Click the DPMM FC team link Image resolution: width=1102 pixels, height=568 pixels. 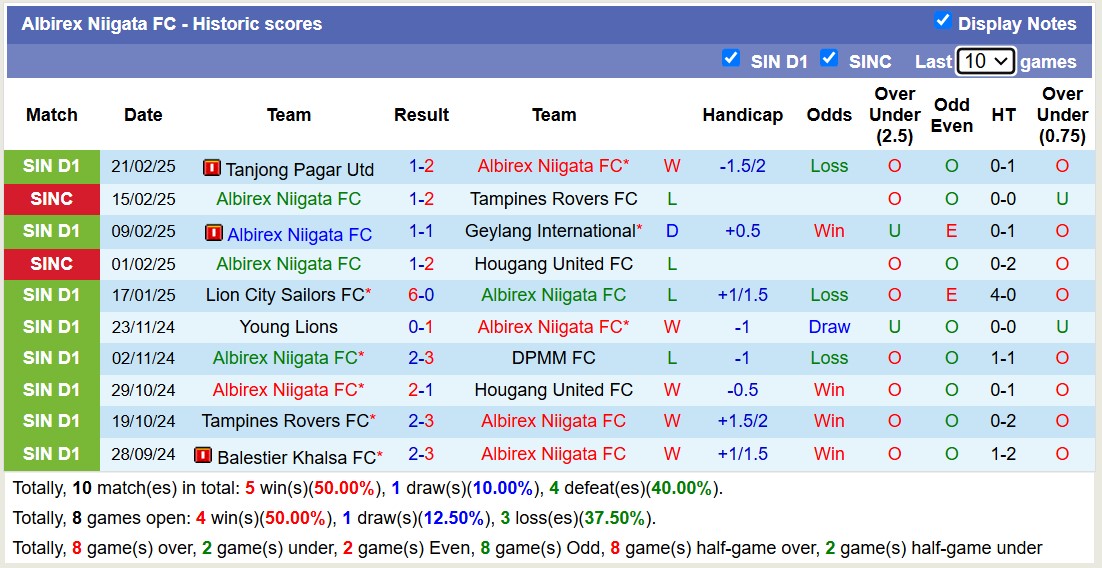coord(553,358)
